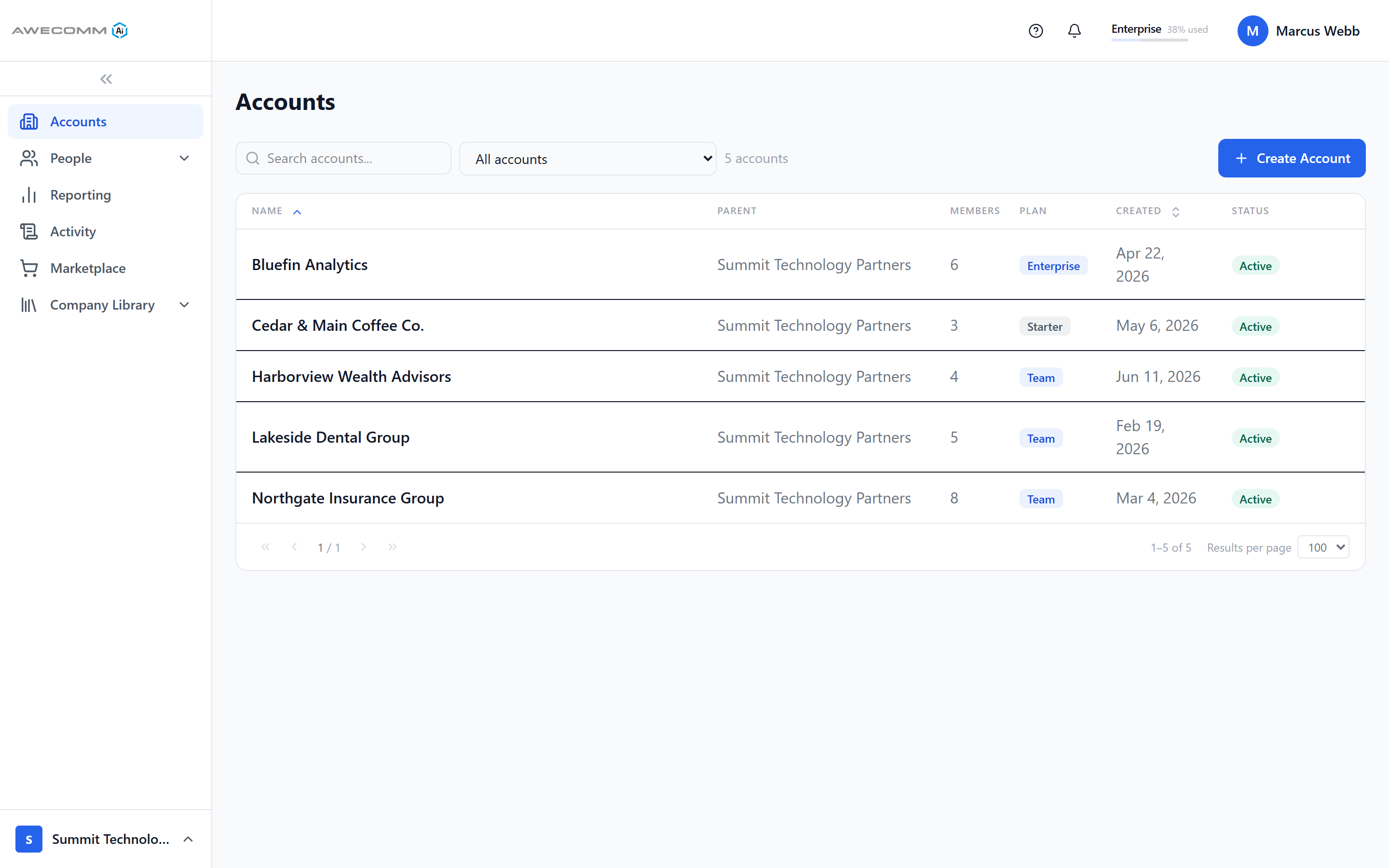Open the help question mark icon
This screenshot has width=1389, height=868.
pos(1035,31)
